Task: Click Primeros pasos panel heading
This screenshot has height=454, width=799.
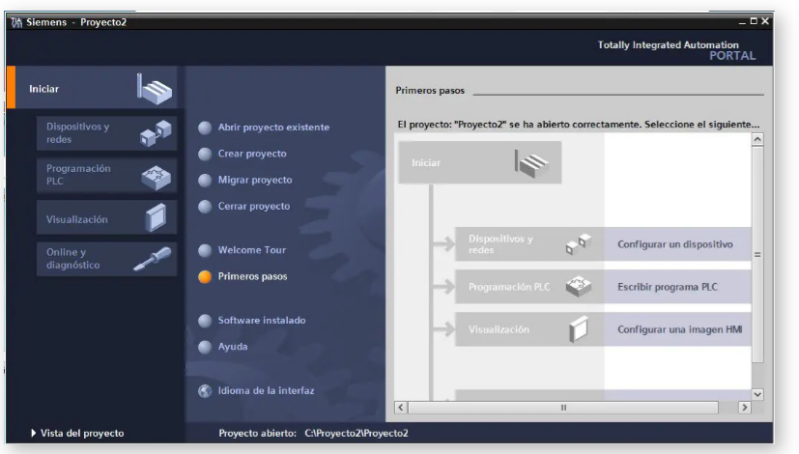Action: click(x=430, y=91)
